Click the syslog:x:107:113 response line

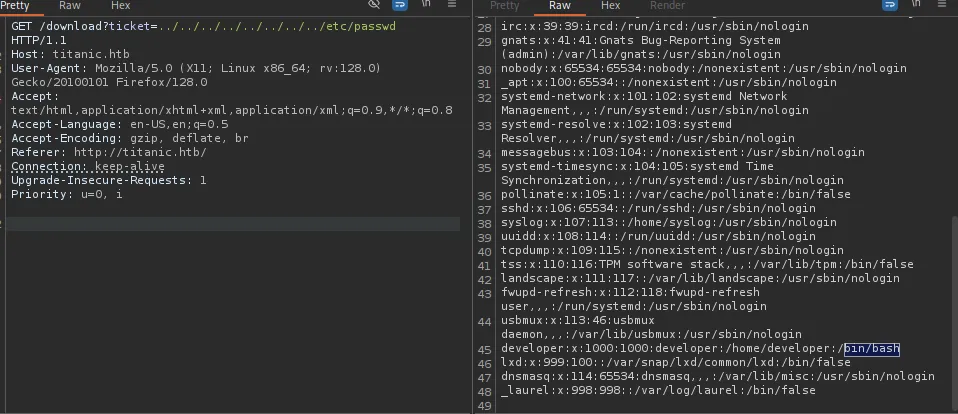point(669,223)
